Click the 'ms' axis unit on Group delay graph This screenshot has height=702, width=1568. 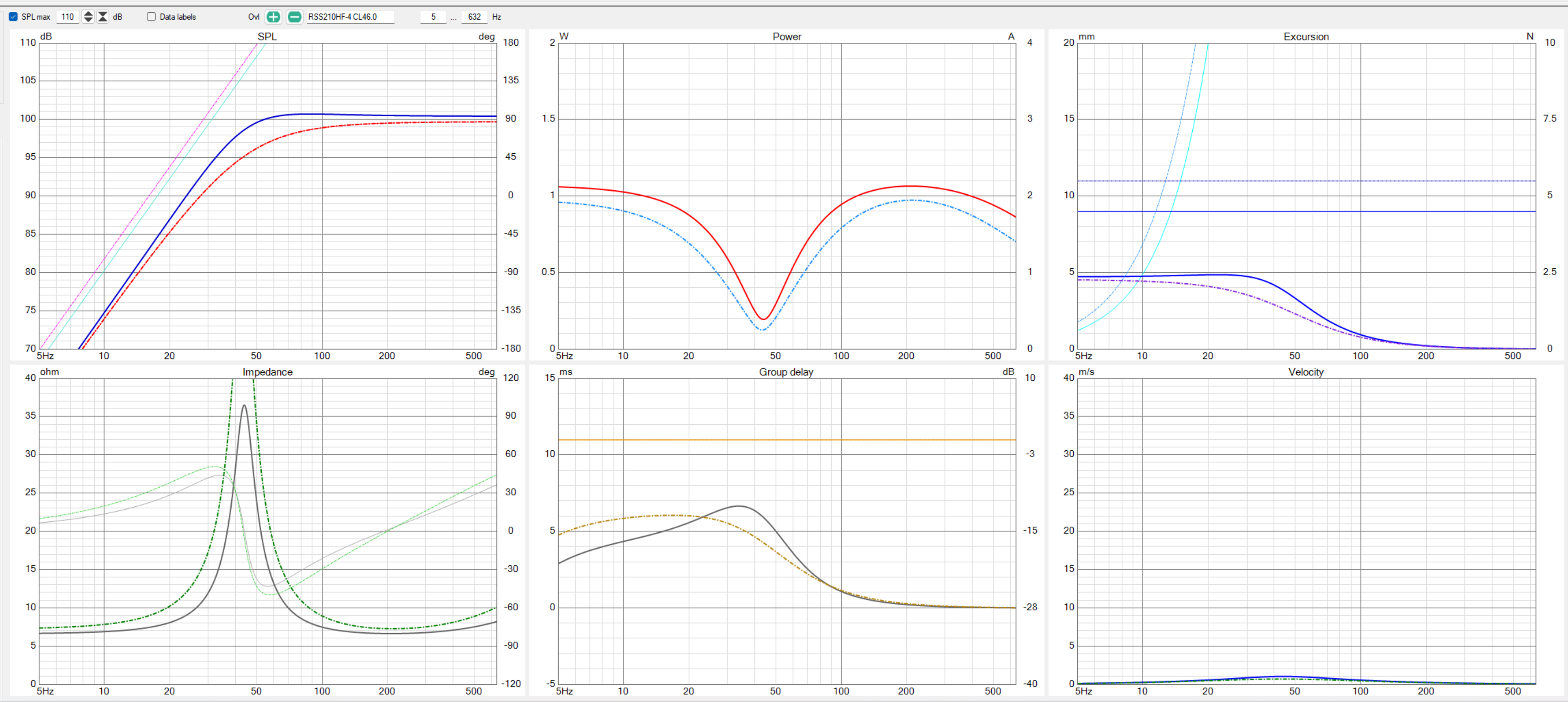coord(565,371)
